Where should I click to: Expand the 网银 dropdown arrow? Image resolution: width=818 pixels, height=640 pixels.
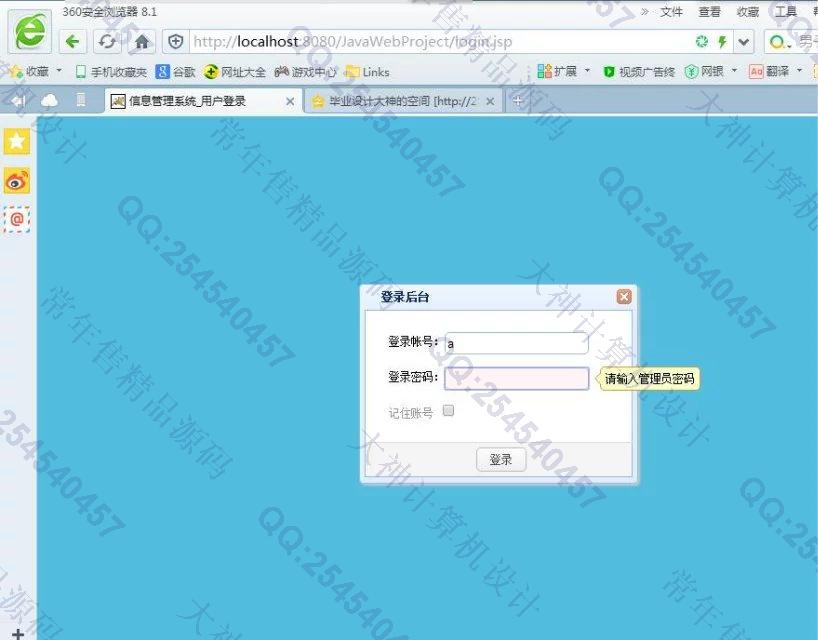point(735,70)
